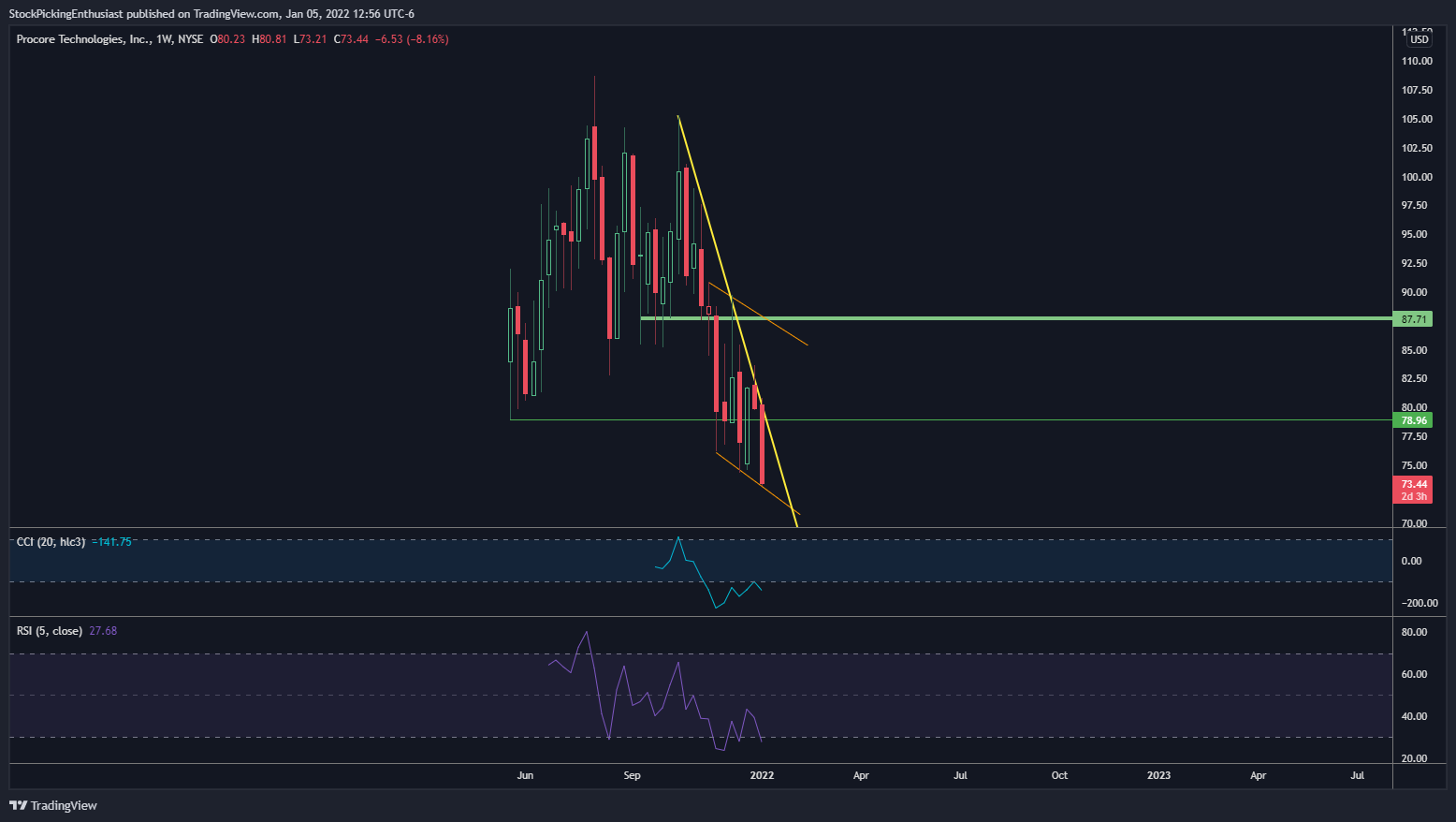The width and height of the screenshot is (1456, 822).
Task: Click the 107.50 price scale label
Action: point(1417,90)
